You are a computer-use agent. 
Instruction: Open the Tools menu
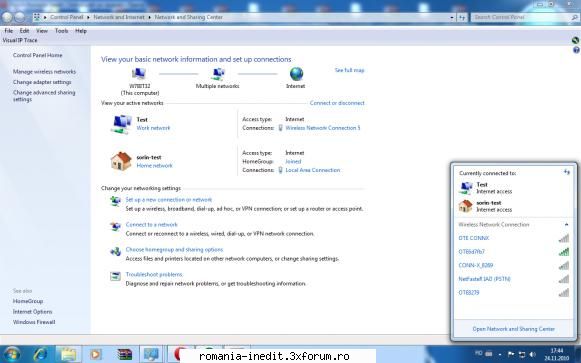(x=62, y=31)
